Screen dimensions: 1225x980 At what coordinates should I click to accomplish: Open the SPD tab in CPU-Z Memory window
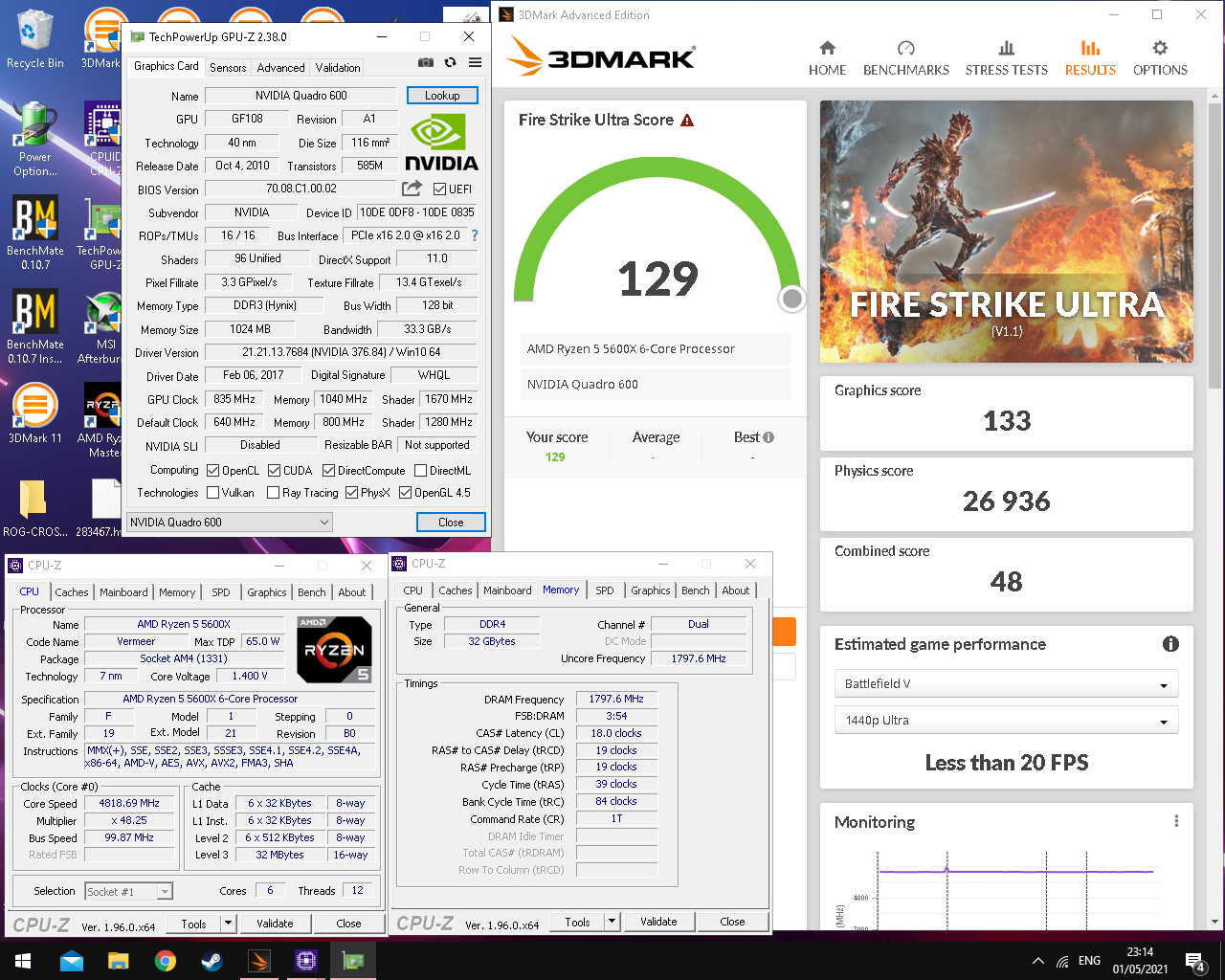tap(605, 590)
